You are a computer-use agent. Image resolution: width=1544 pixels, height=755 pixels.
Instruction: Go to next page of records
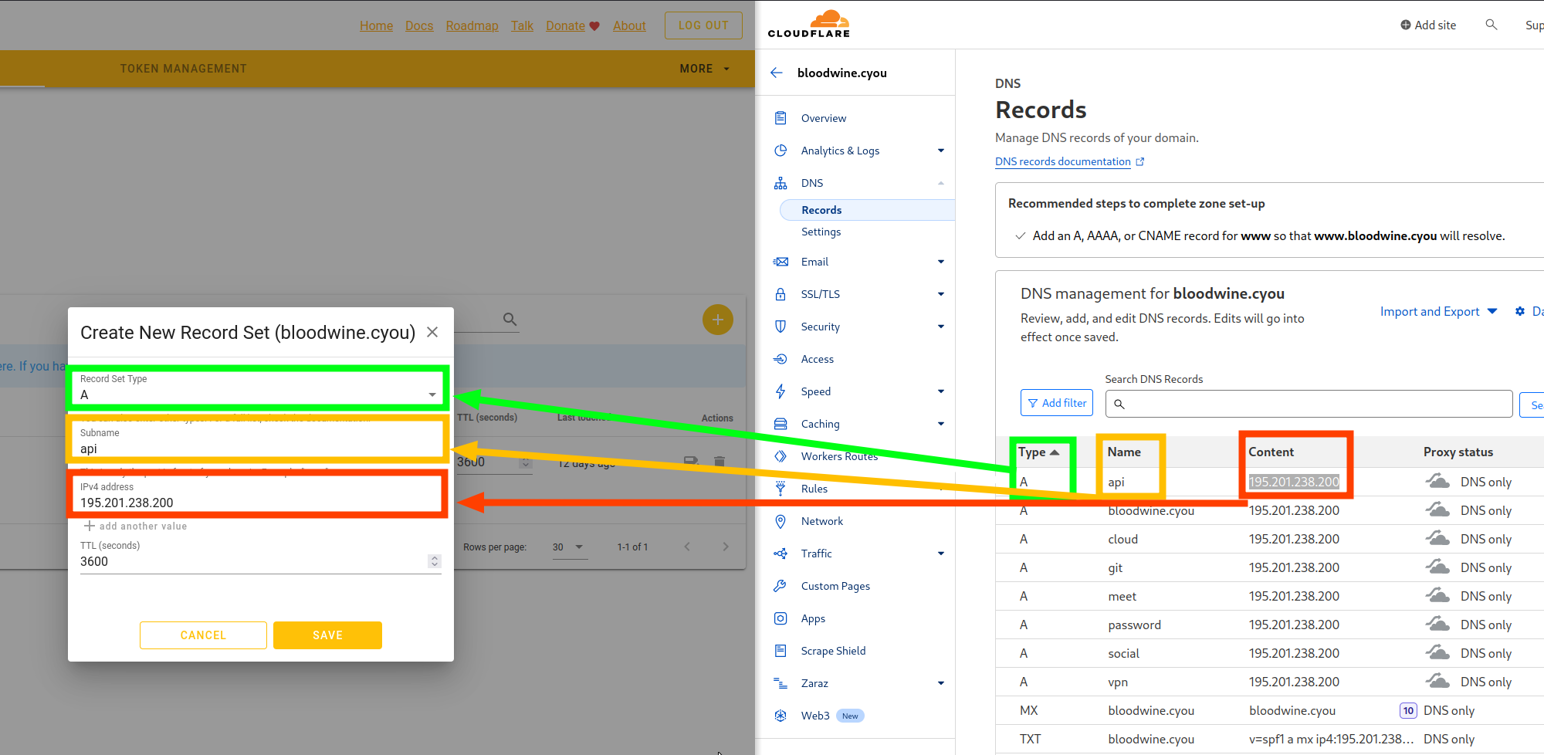click(x=726, y=547)
